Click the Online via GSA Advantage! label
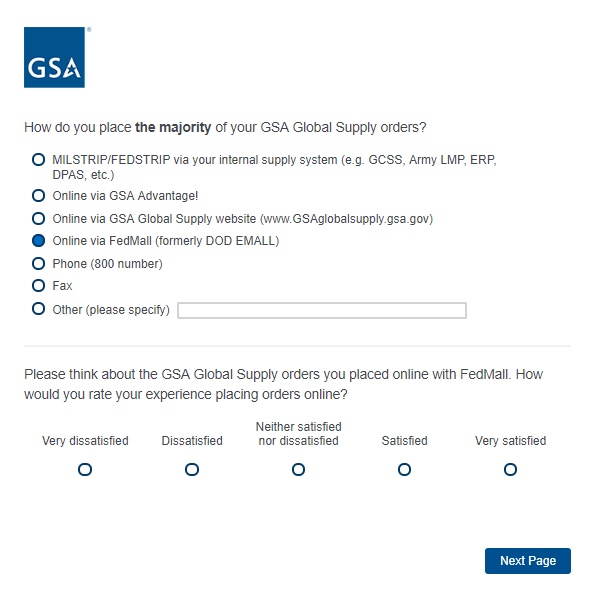 (x=125, y=196)
